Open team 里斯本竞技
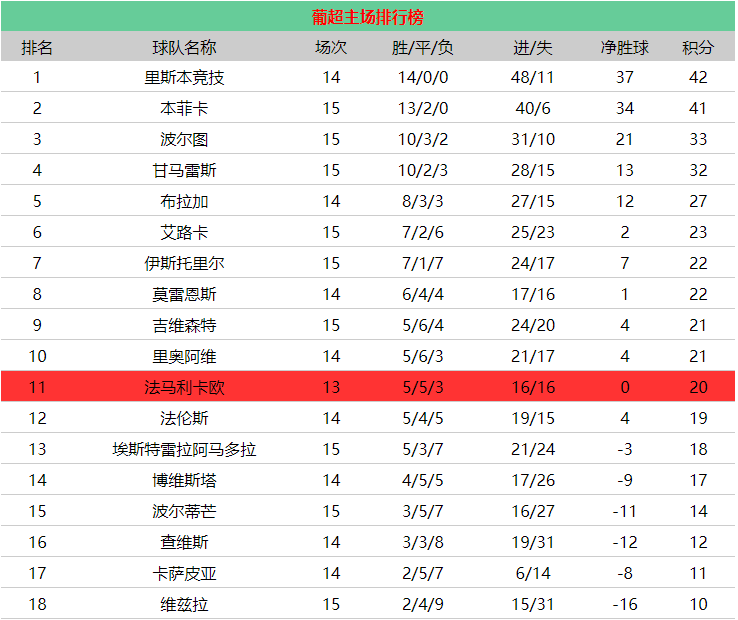 184,78
